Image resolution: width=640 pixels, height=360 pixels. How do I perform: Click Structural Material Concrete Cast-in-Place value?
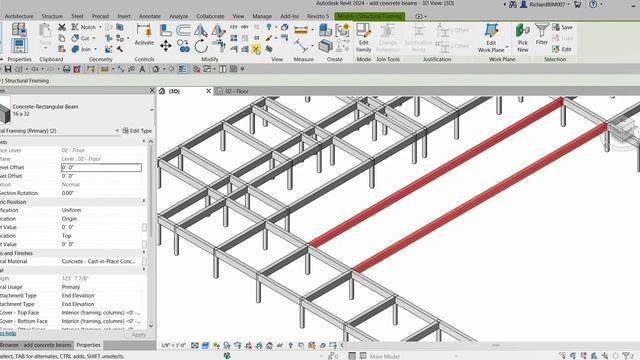[98, 261]
